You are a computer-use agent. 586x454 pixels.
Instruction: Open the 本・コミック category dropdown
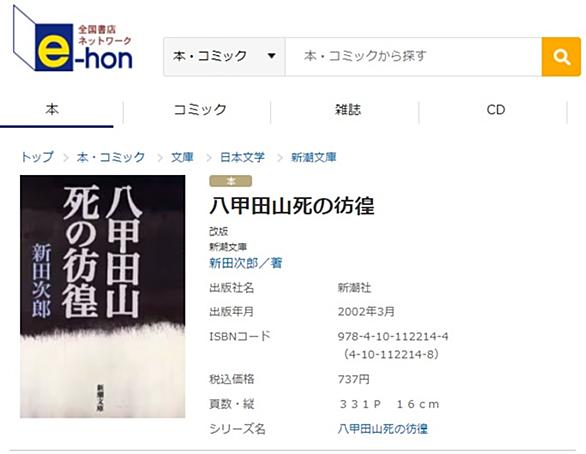(224, 57)
